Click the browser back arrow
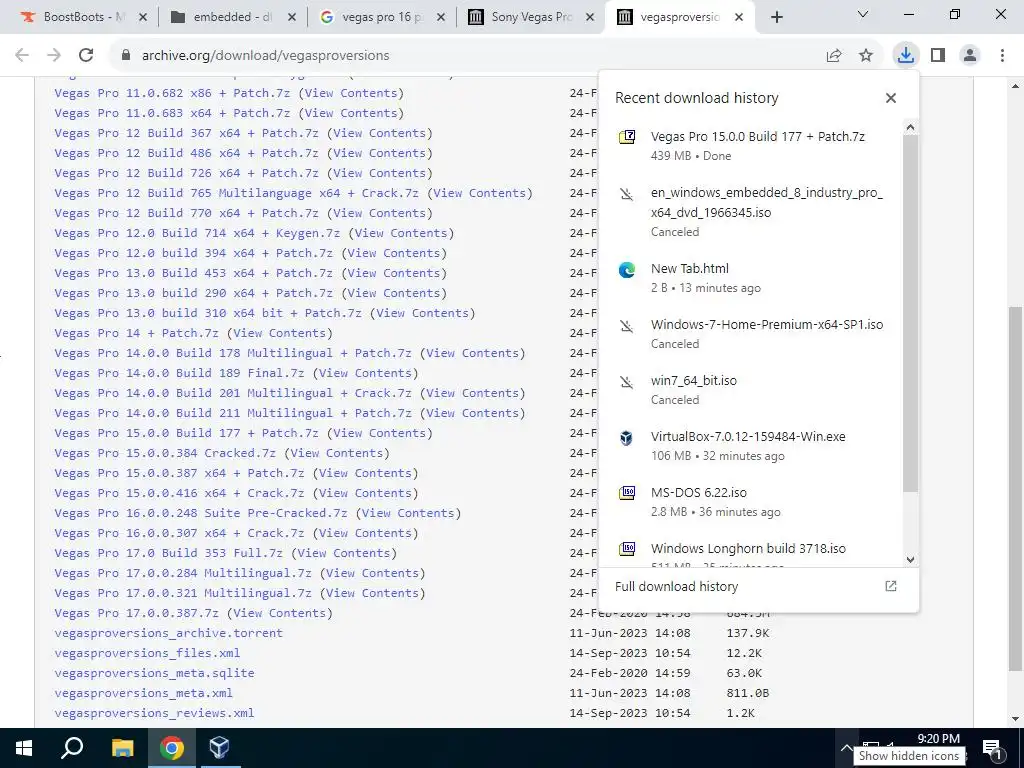Image resolution: width=1024 pixels, height=768 pixels. click(22, 55)
